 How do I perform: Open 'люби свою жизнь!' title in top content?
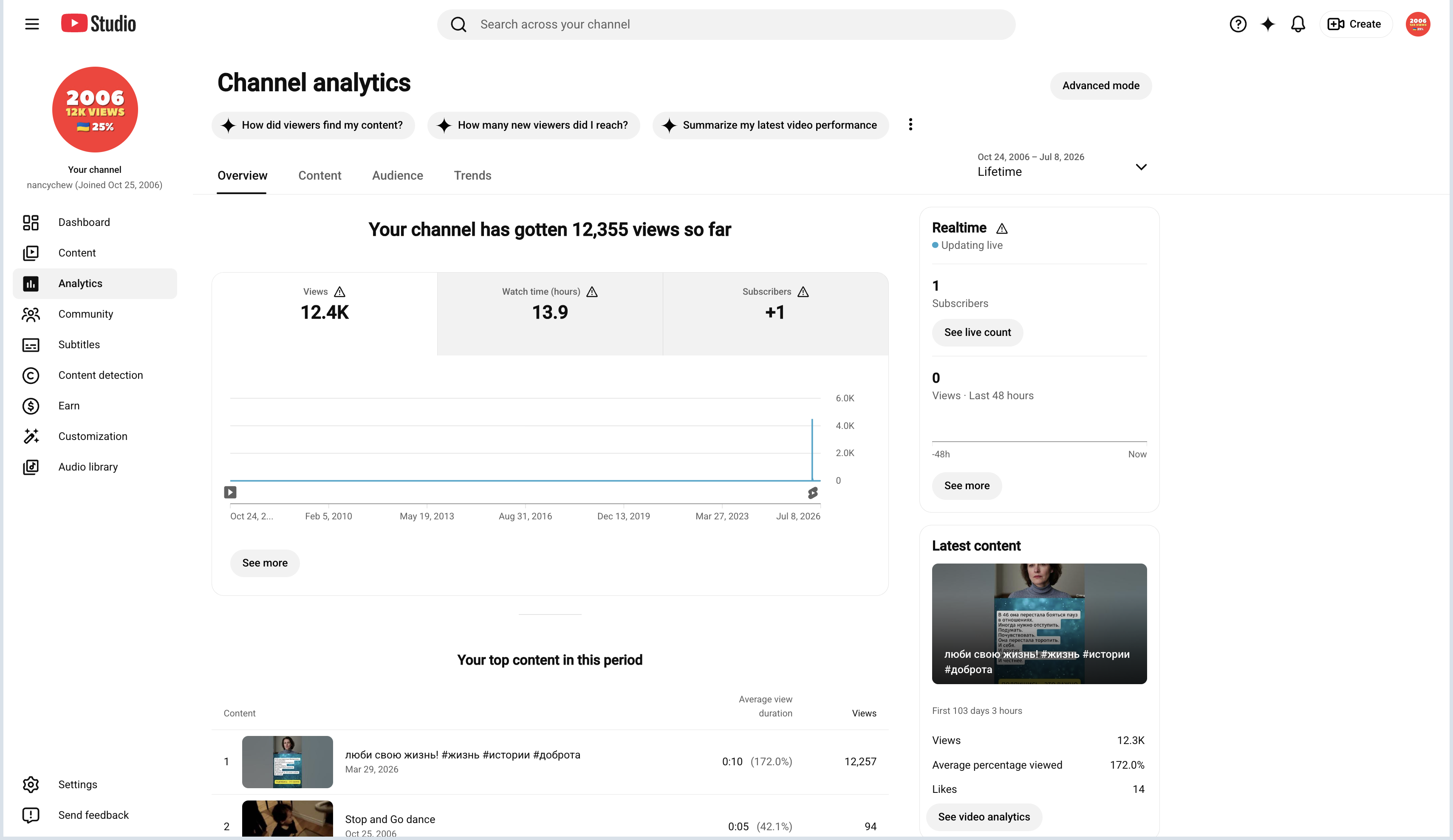point(462,755)
